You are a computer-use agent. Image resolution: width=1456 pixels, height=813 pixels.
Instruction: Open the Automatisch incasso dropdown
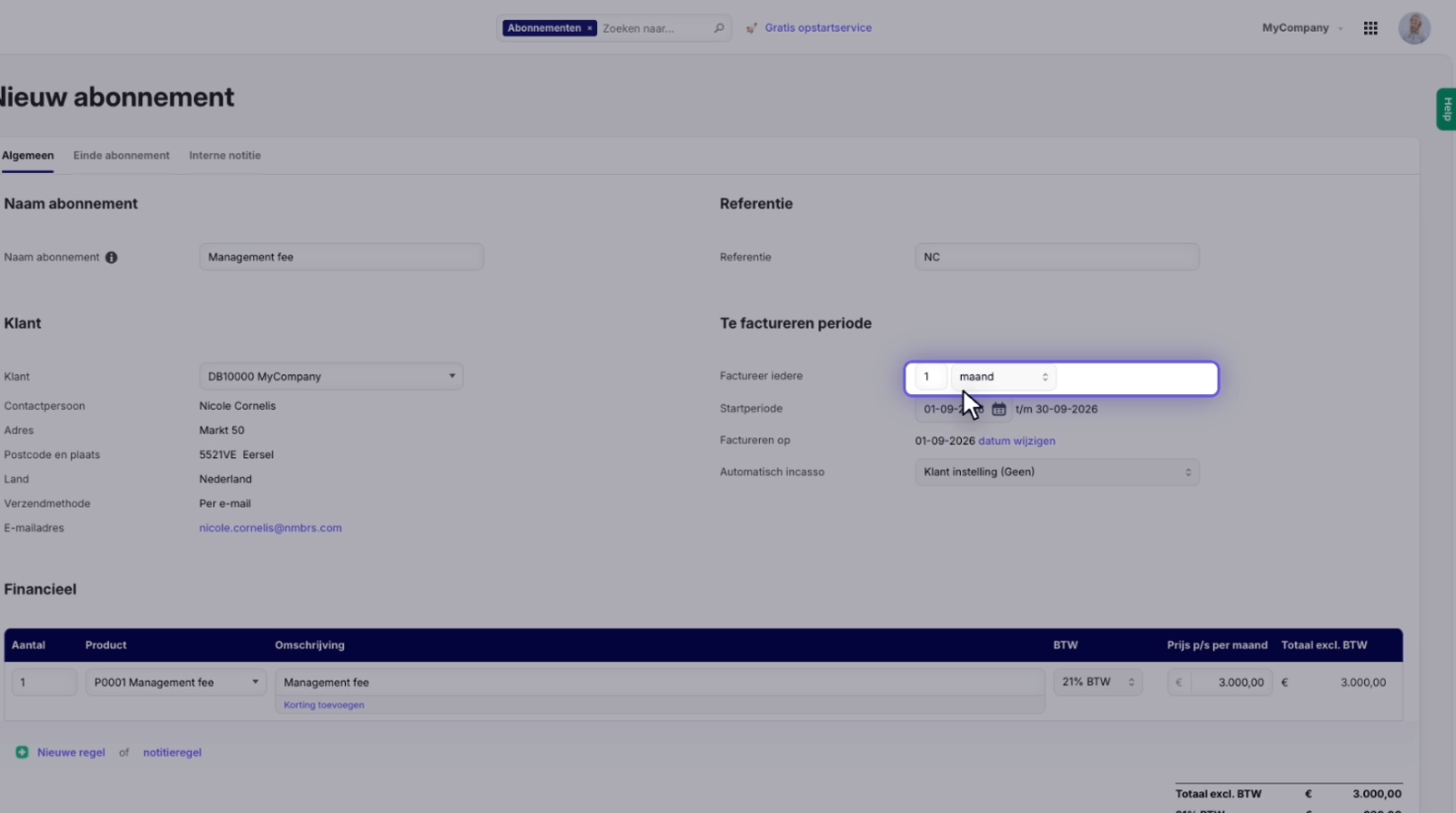click(x=1057, y=472)
